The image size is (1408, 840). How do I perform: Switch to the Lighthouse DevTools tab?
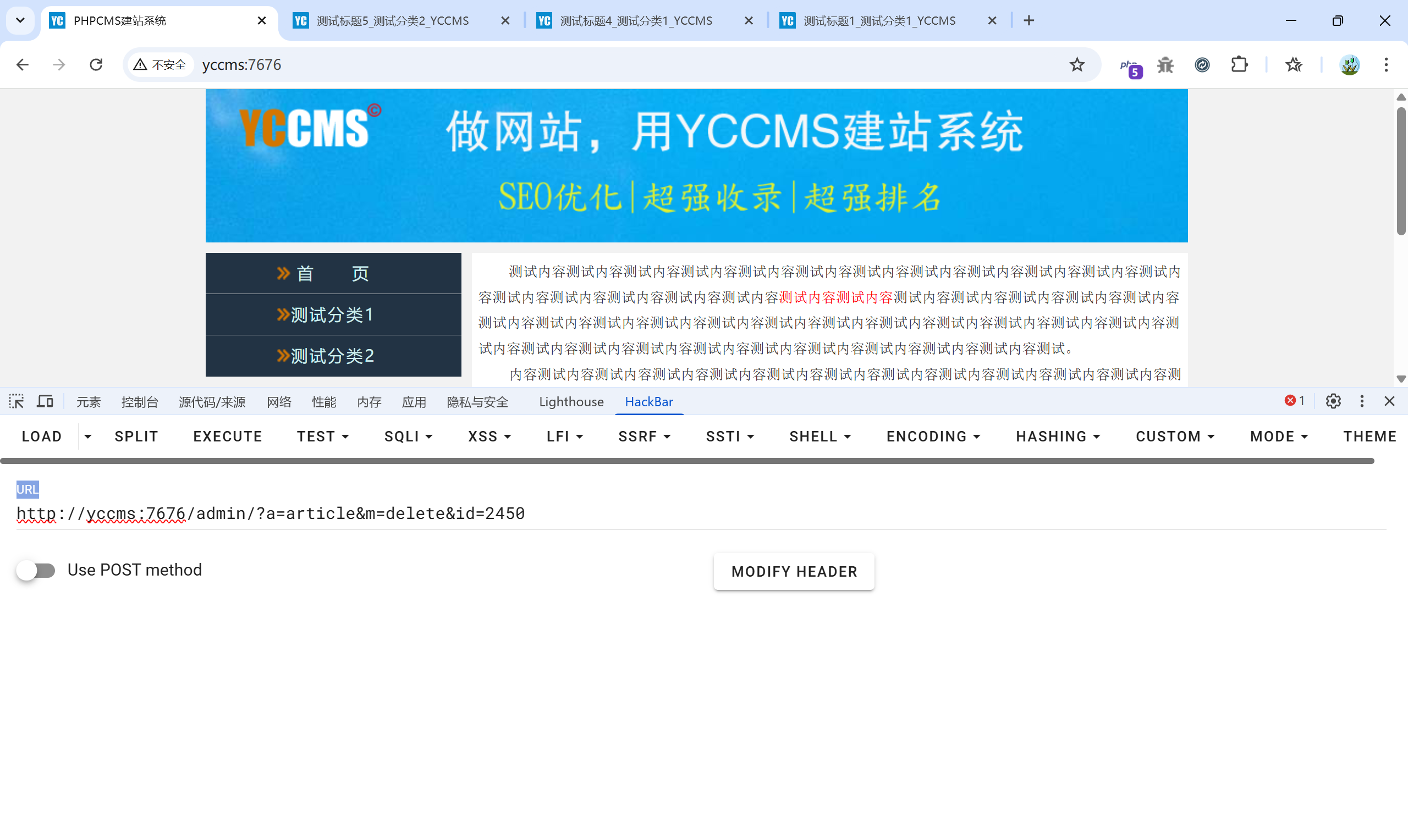click(x=571, y=402)
